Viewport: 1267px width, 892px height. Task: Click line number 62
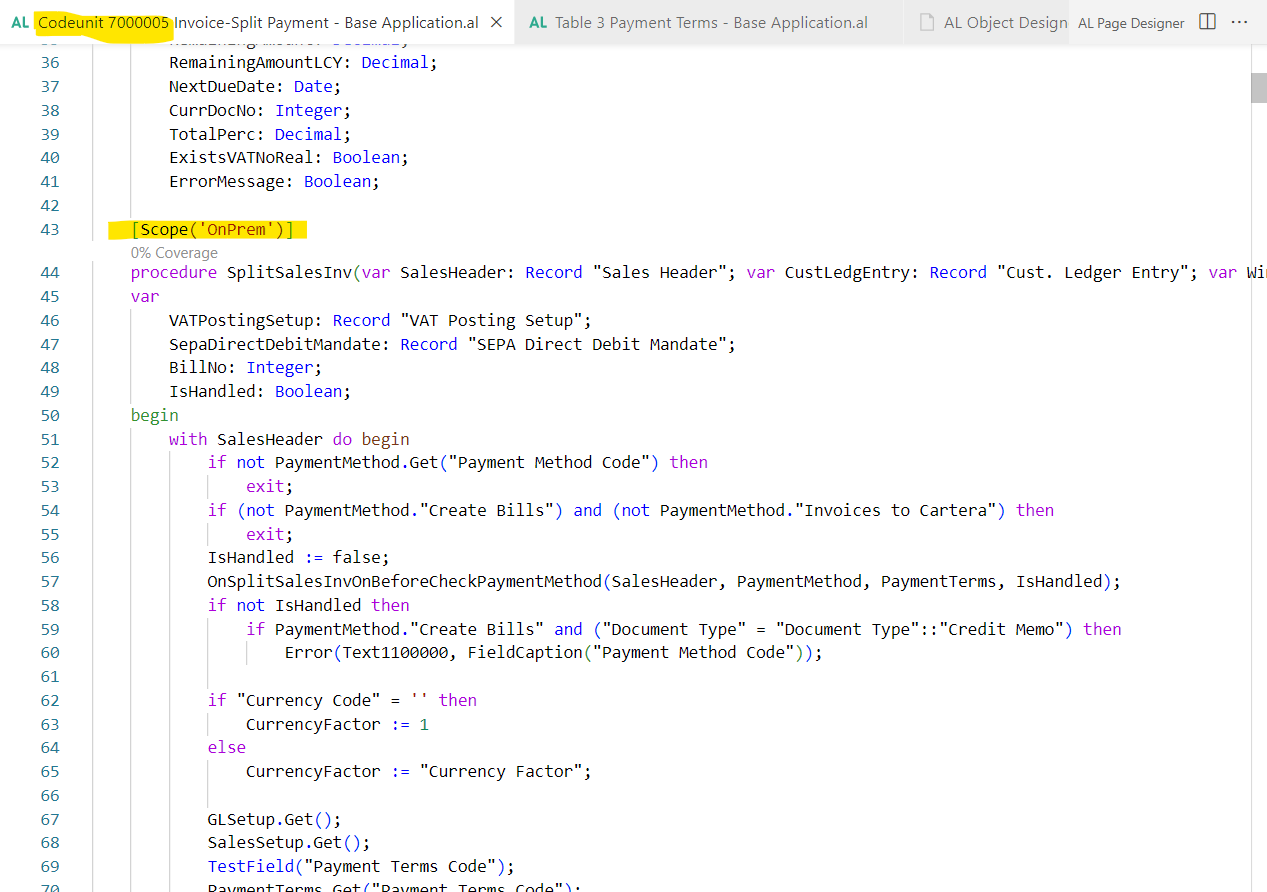click(49, 700)
